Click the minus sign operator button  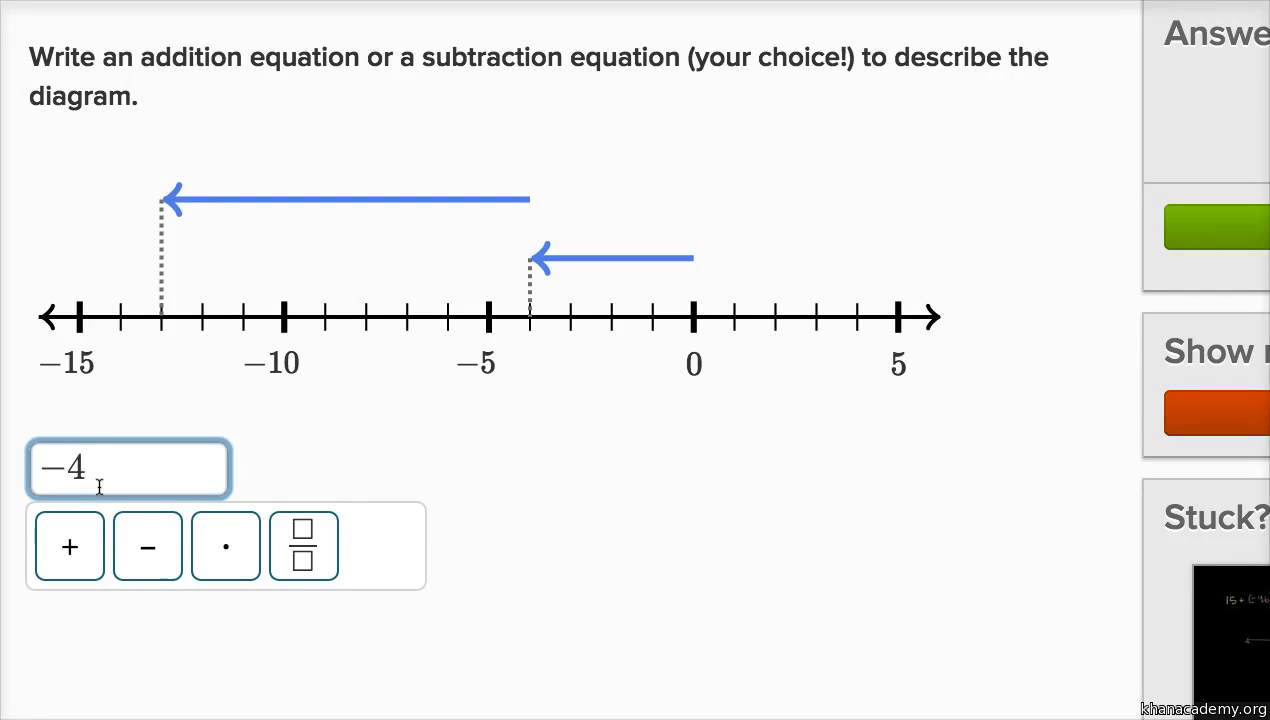148,546
